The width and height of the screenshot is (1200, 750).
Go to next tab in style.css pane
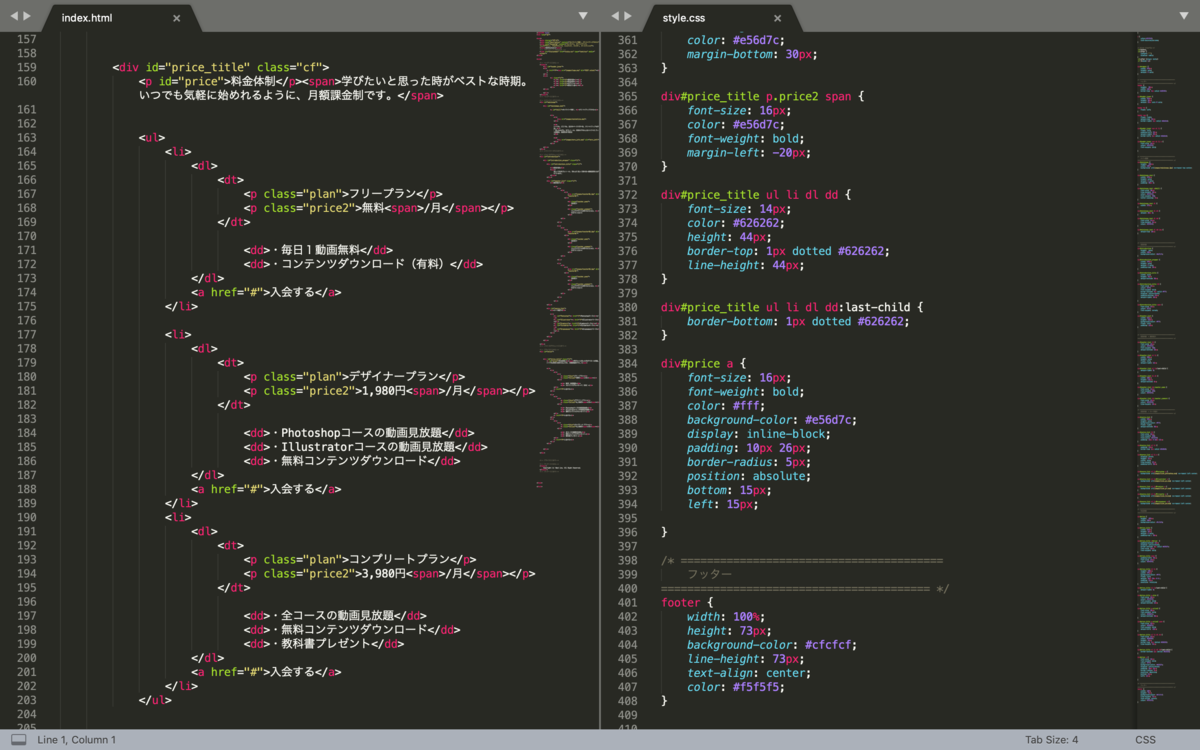tap(627, 16)
